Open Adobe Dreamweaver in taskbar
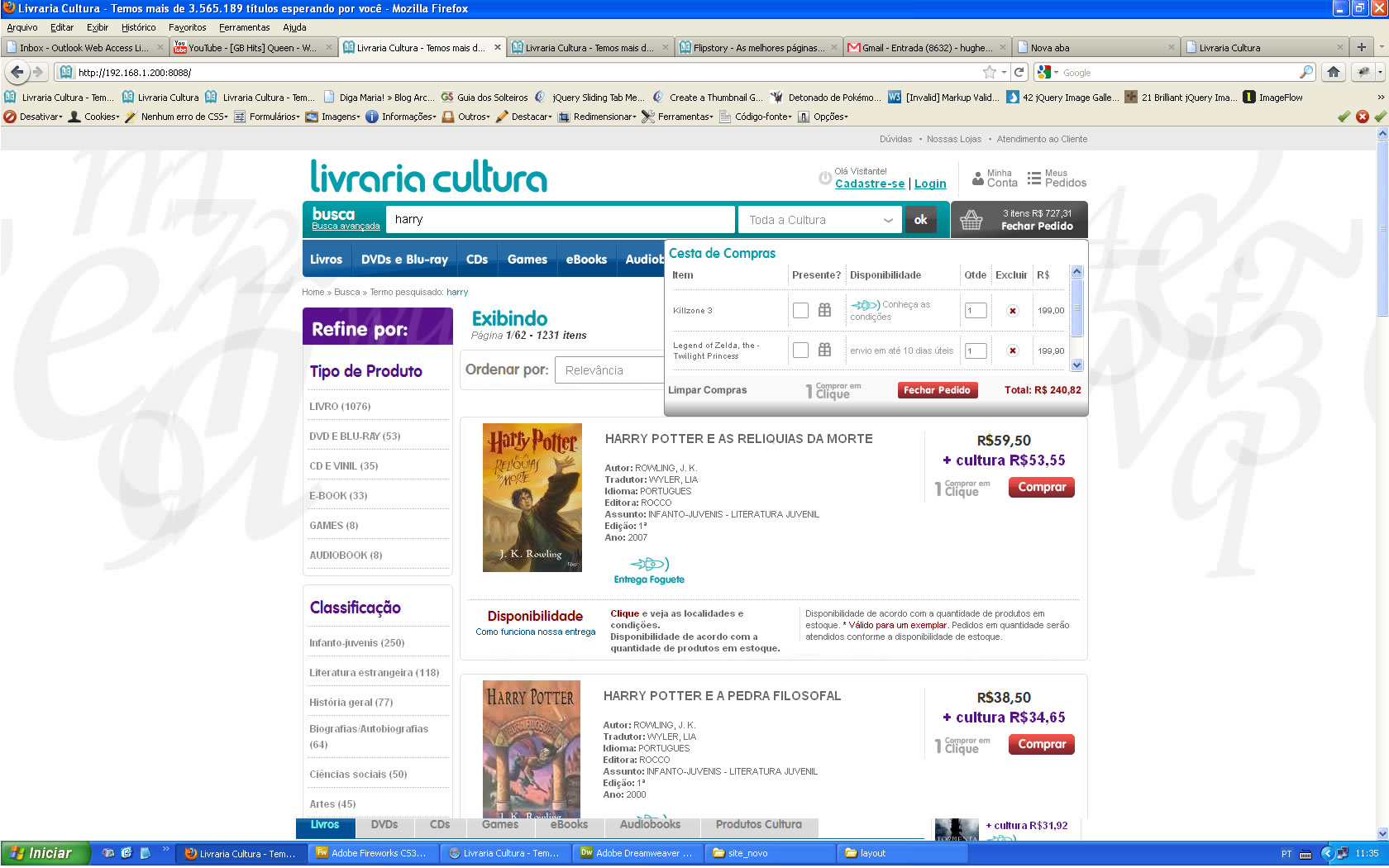Viewport: 1389px width, 868px height. pos(637,853)
